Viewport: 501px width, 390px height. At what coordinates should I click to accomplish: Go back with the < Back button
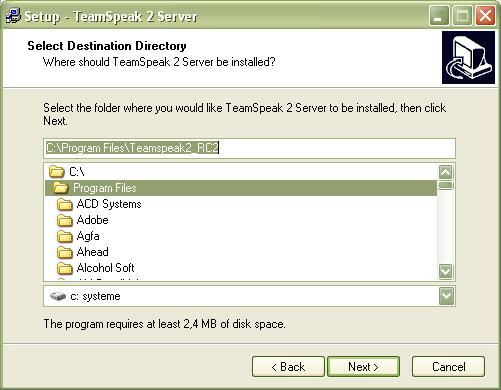click(288, 367)
